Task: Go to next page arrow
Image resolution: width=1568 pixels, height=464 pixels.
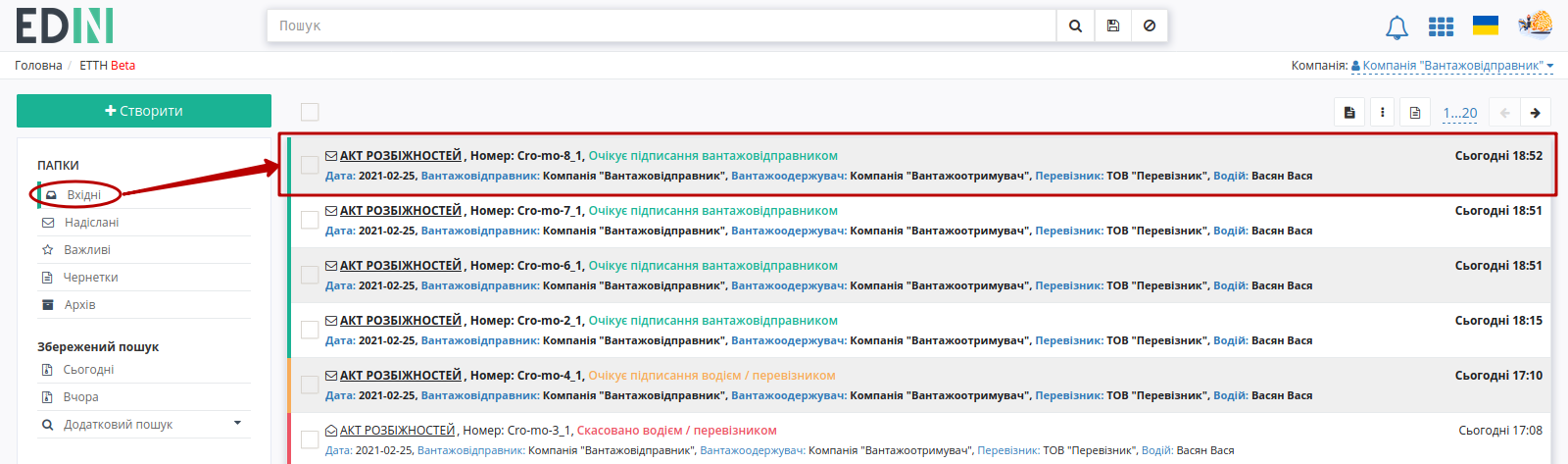Action: tap(1536, 113)
